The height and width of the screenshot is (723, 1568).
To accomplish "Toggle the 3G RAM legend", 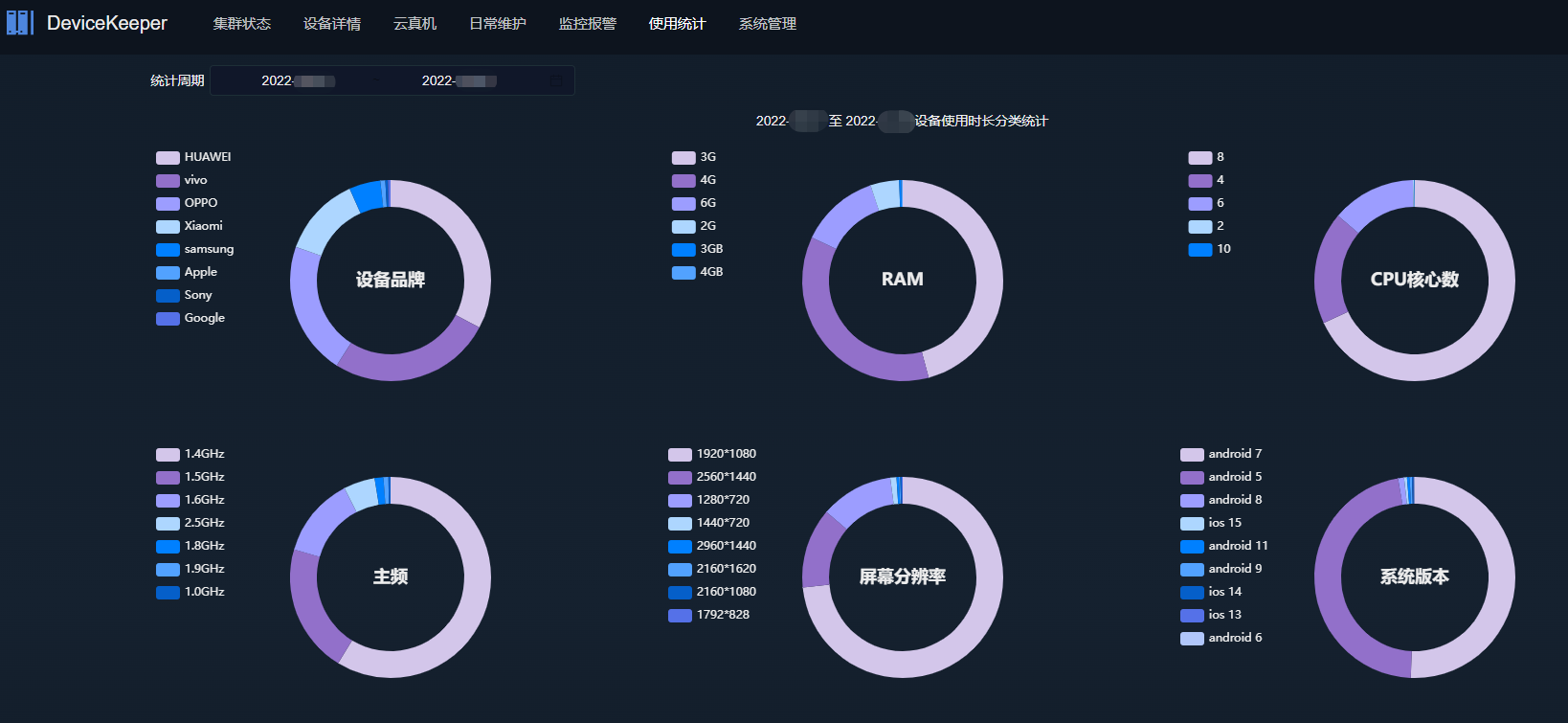I will point(694,157).
